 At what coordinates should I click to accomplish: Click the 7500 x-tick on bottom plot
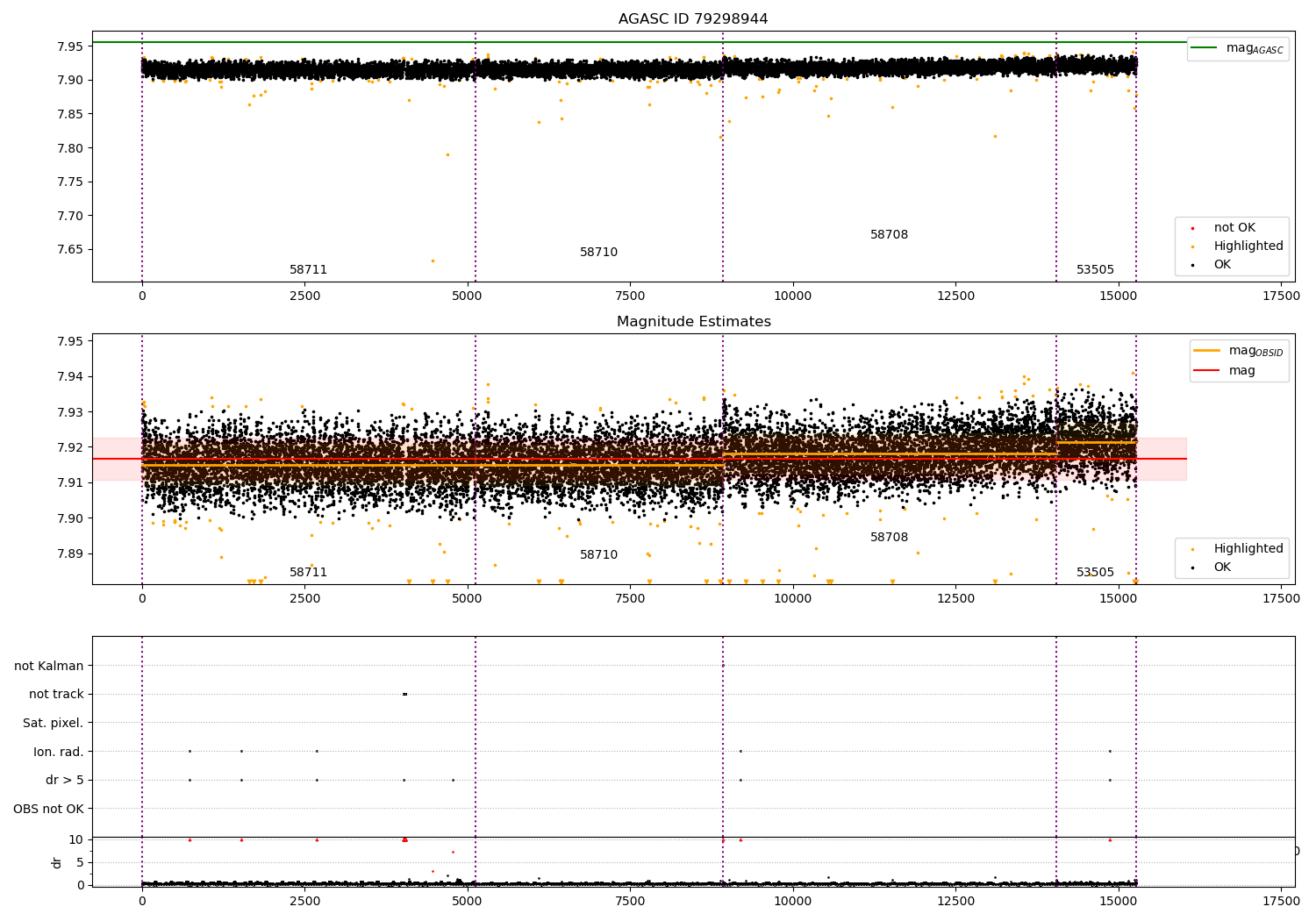click(x=630, y=901)
